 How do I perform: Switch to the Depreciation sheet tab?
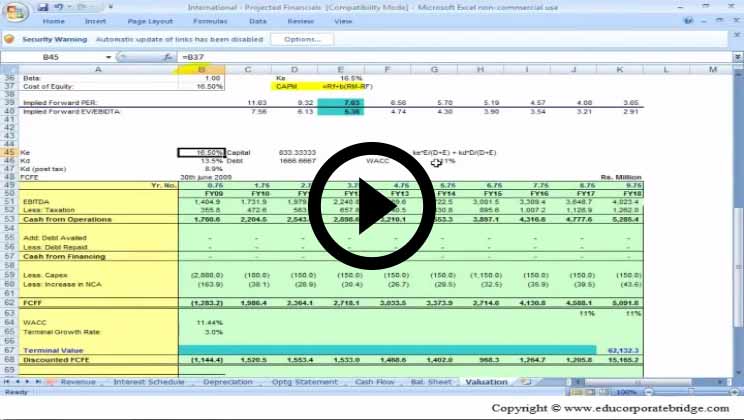click(228, 382)
